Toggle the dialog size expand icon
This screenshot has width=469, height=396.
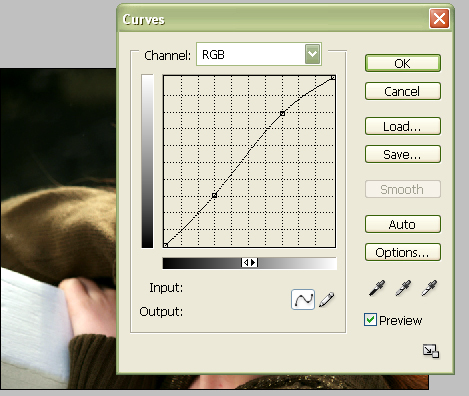tap(431, 351)
